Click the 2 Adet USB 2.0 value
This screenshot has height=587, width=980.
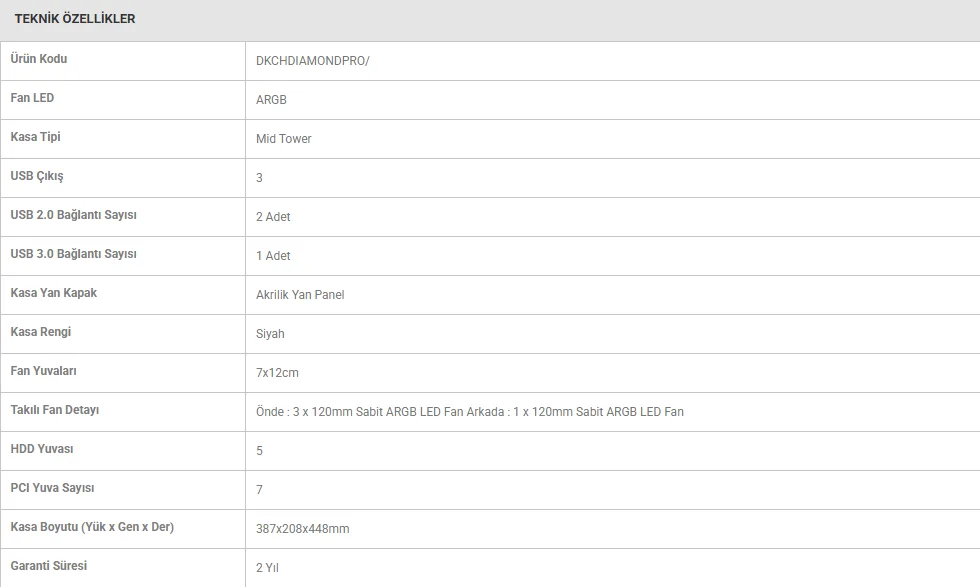273,217
